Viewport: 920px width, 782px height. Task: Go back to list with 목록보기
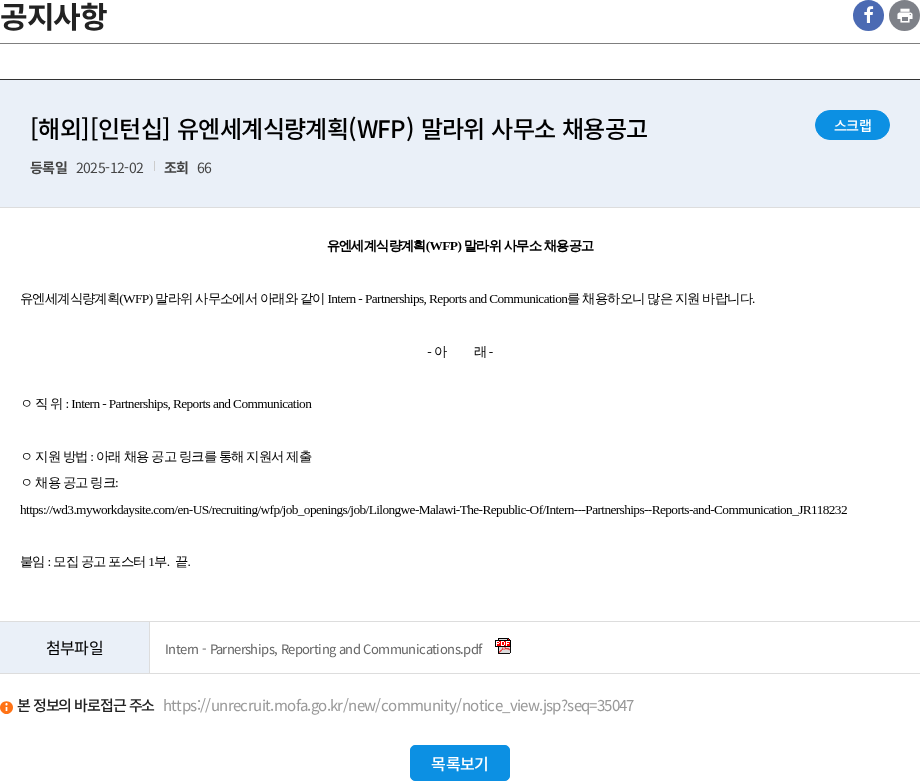point(459,763)
